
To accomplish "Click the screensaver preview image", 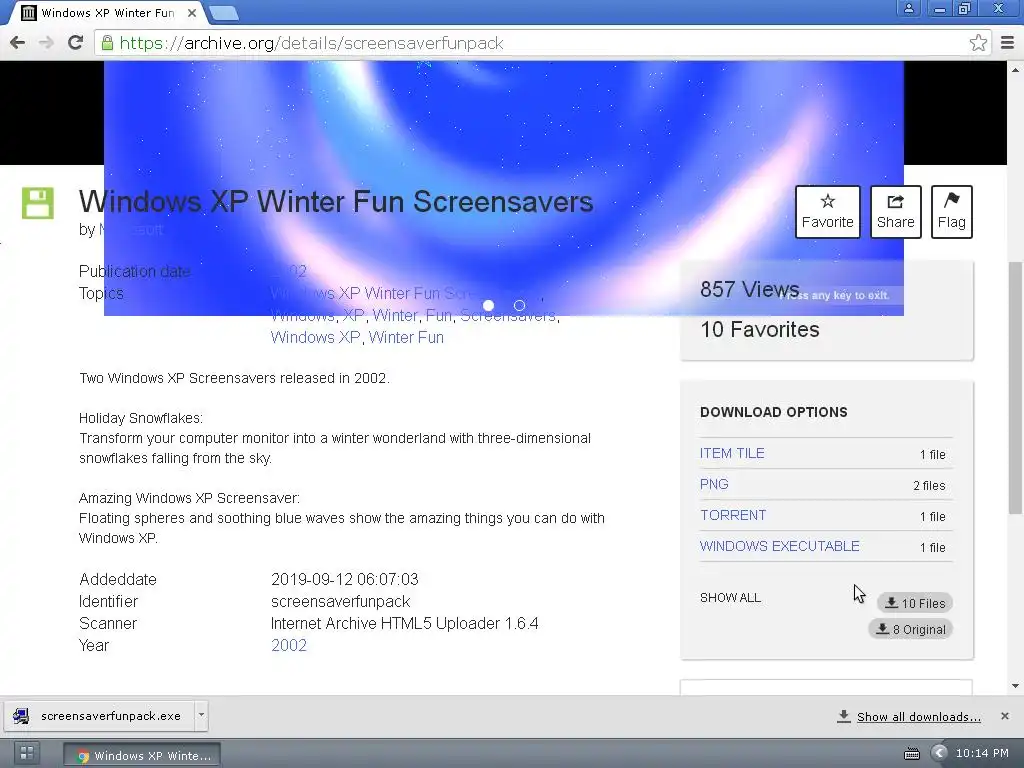I will tap(504, 188).
